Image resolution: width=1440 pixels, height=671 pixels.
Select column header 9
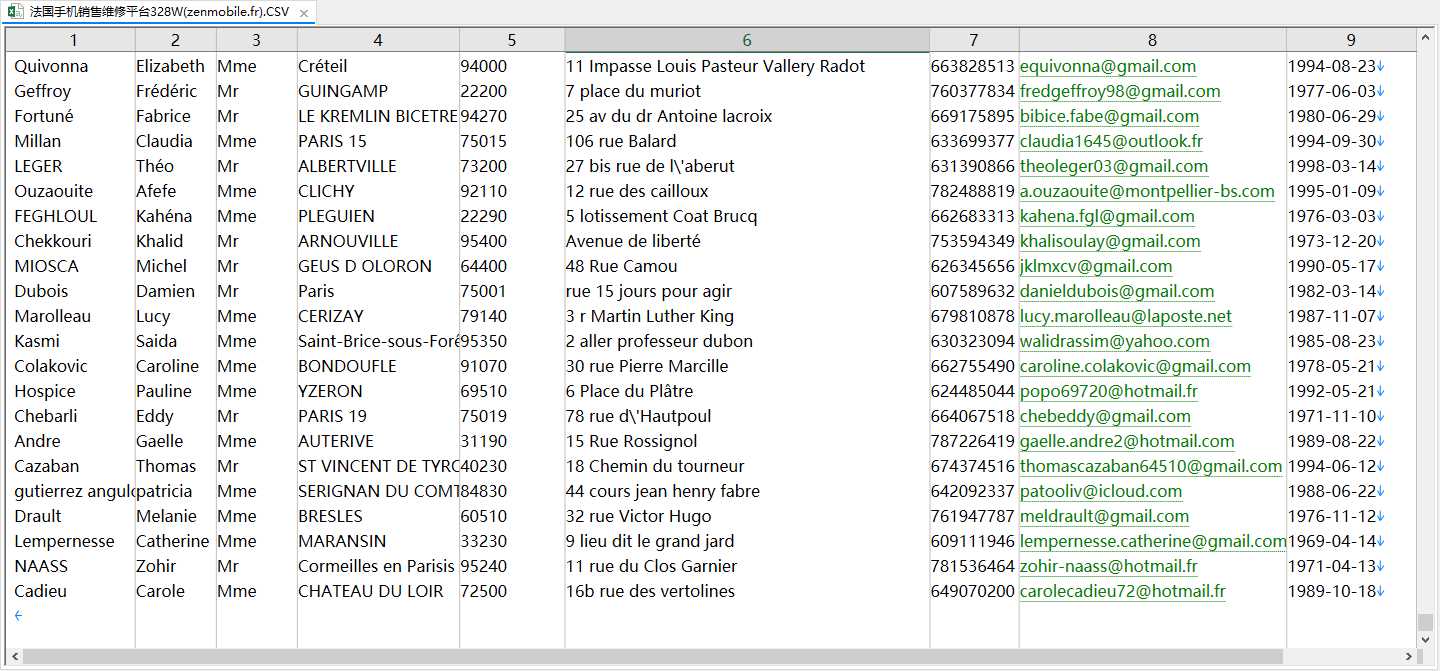[1351, 40]
